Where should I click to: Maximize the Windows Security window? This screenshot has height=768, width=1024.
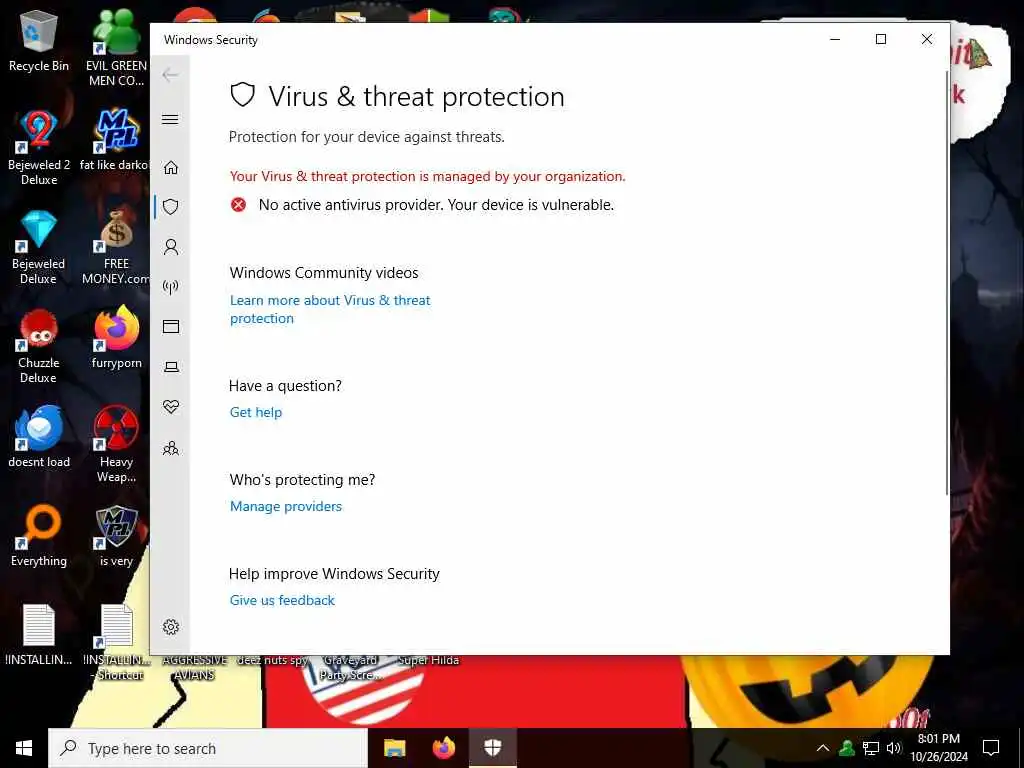coord(881,39)
